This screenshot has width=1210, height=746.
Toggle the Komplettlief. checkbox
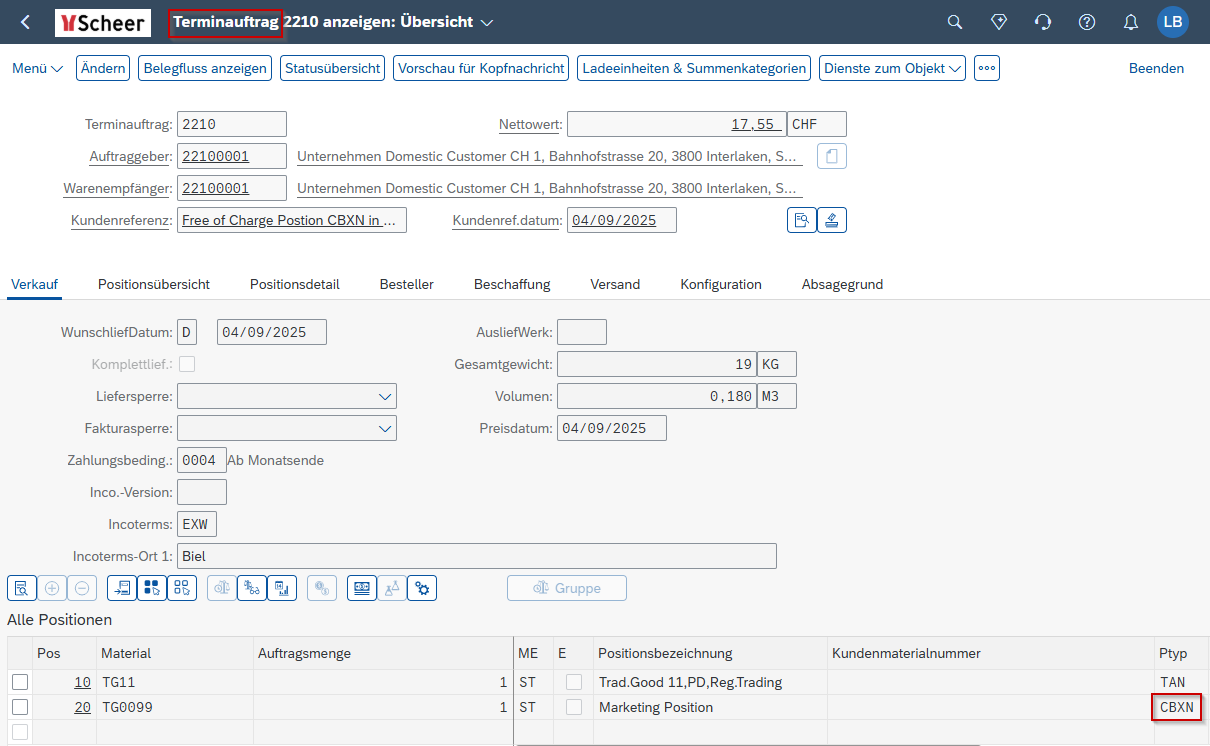(187, 364)
